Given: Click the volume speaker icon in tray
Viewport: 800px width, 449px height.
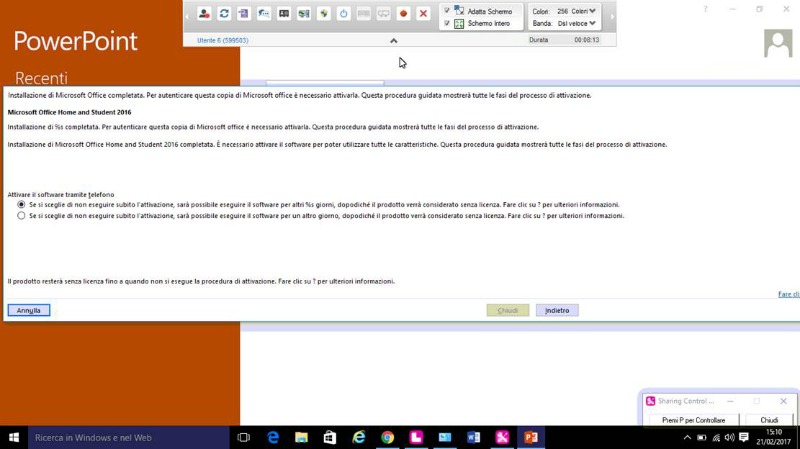Looking at the screenshot, I should point(730,438).
